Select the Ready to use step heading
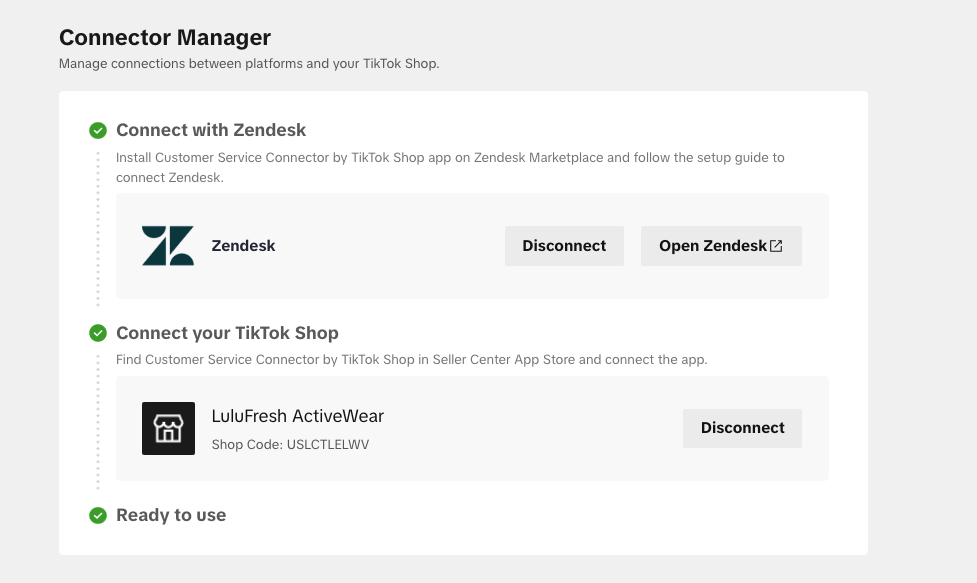Image resolution: width=977 pixels, height=583 pixels. click(171, 516)
